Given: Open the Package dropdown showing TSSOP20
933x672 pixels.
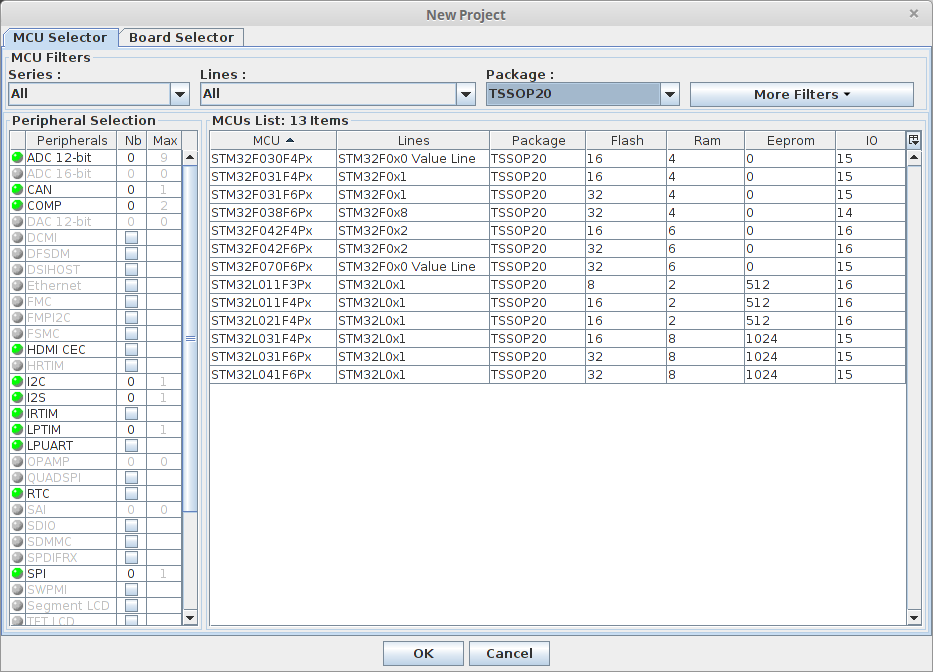Looking at the screenshot, I should [670, 94].
